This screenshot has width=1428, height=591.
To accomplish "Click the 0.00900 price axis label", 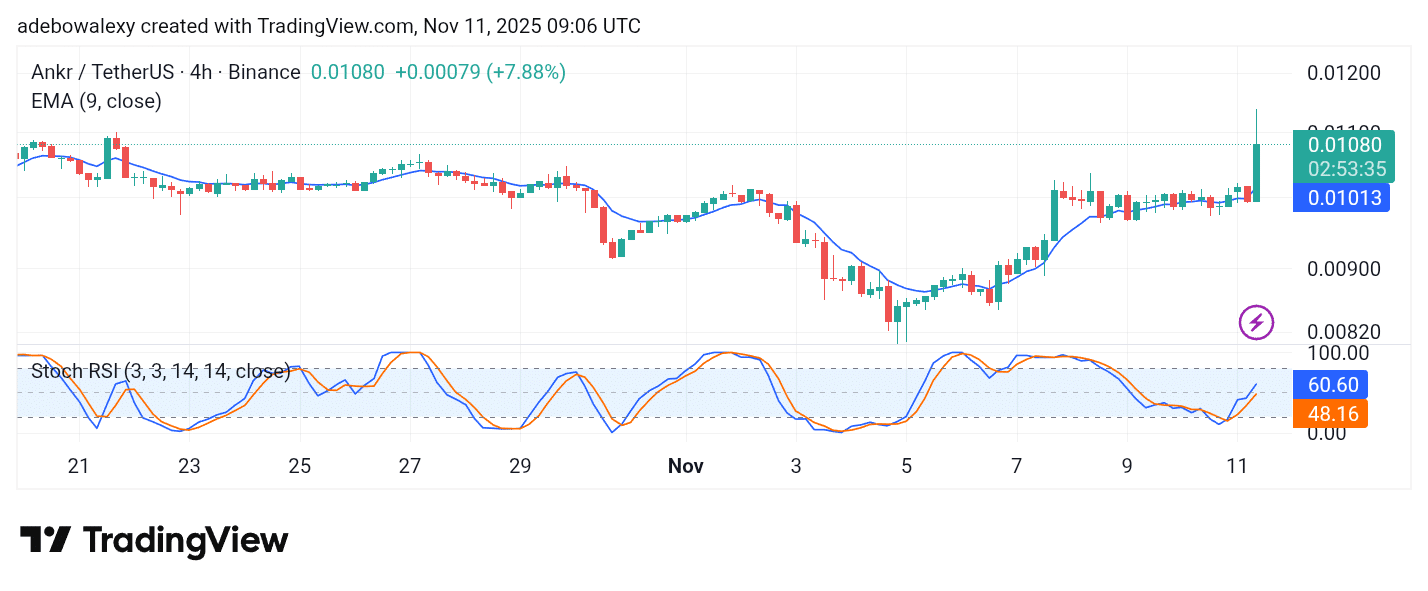I will [x=1344, y=269].
